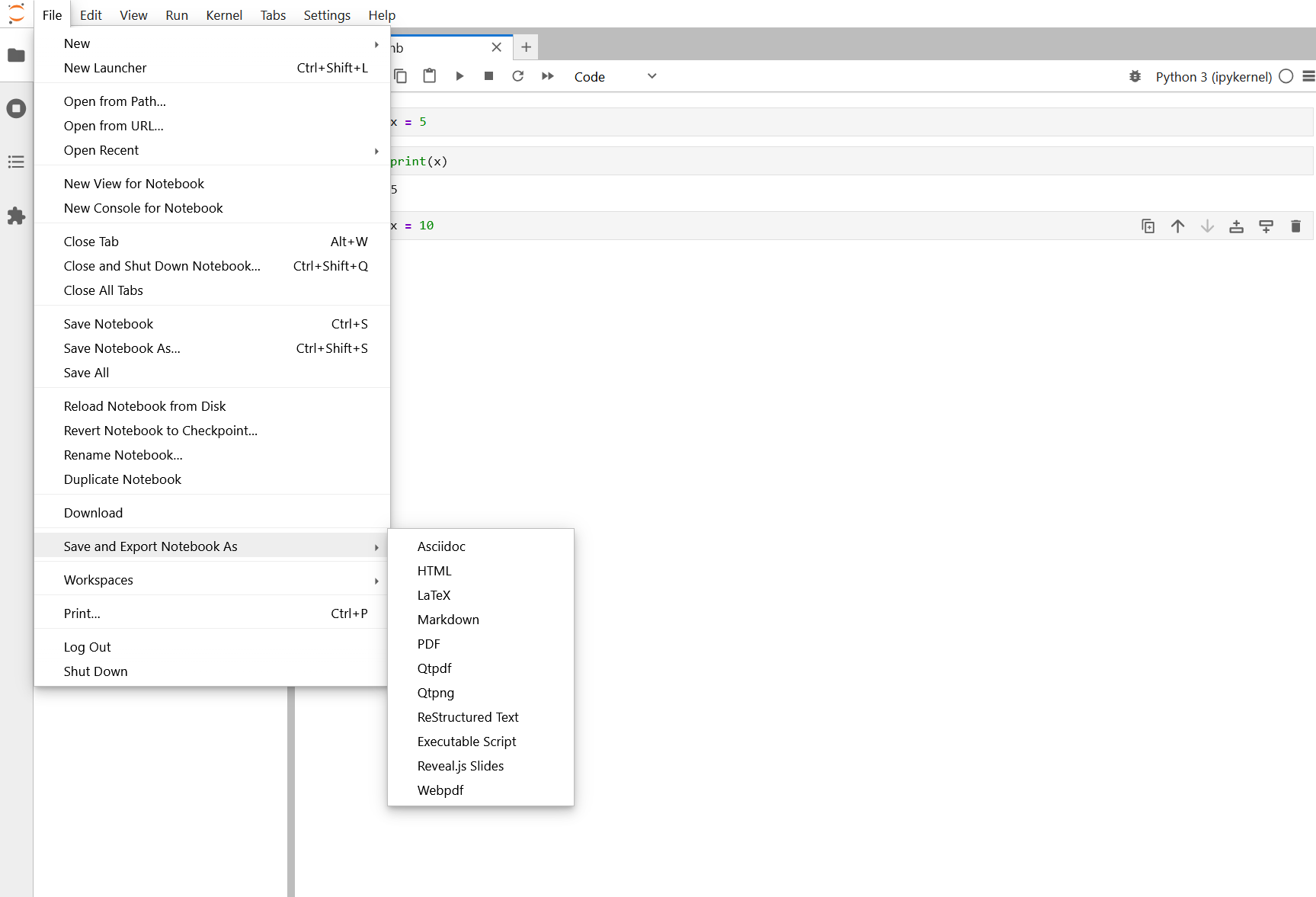Screen dimensions: 1316x897
Task: Expand the Workspaces submenu
Action: 212,580
